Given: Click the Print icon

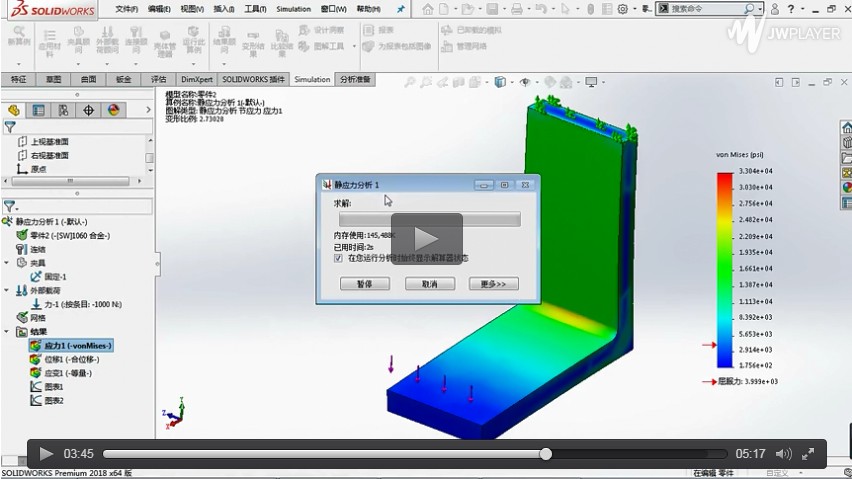Looking at the screenshot, I should coord(516,9).
